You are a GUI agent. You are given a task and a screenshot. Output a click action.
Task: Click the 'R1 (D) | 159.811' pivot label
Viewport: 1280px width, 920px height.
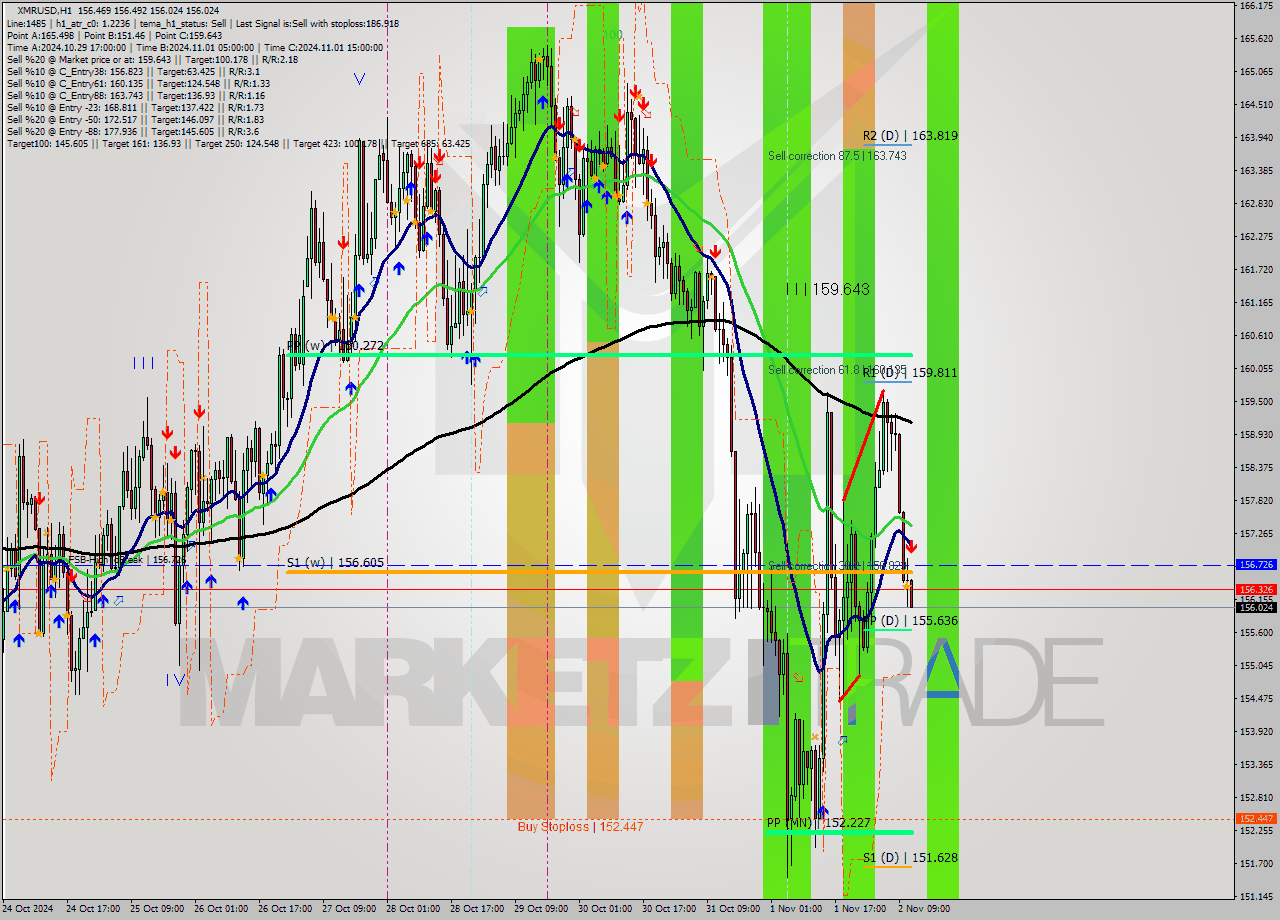point(910,373)
